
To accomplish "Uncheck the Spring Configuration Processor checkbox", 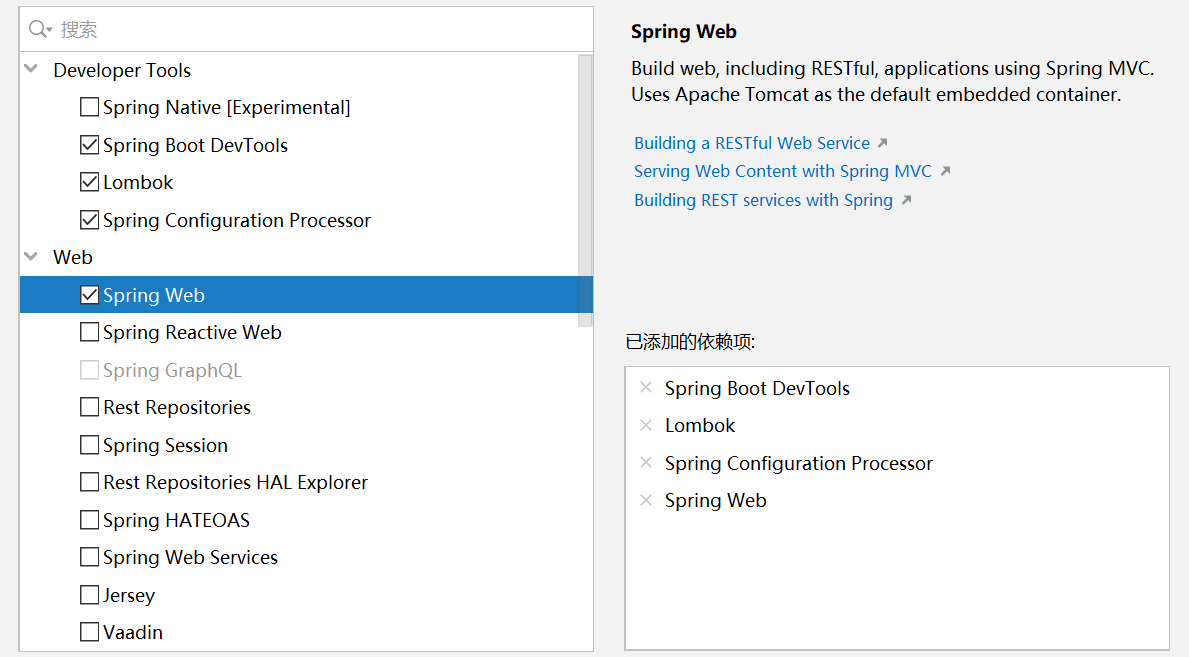I will [x=89, y=220].
